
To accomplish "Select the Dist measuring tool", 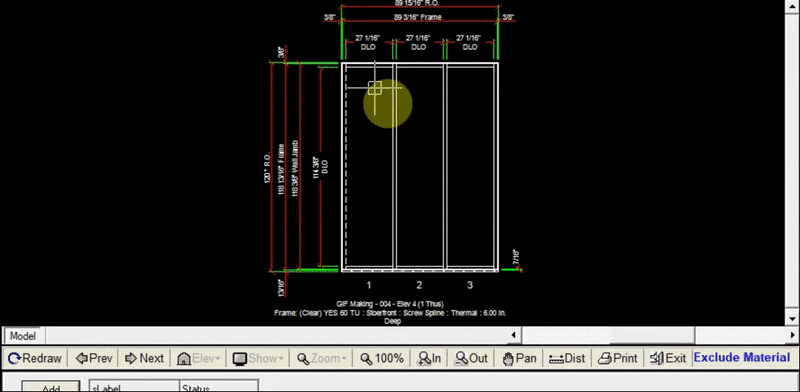I will tap(567, 358).
